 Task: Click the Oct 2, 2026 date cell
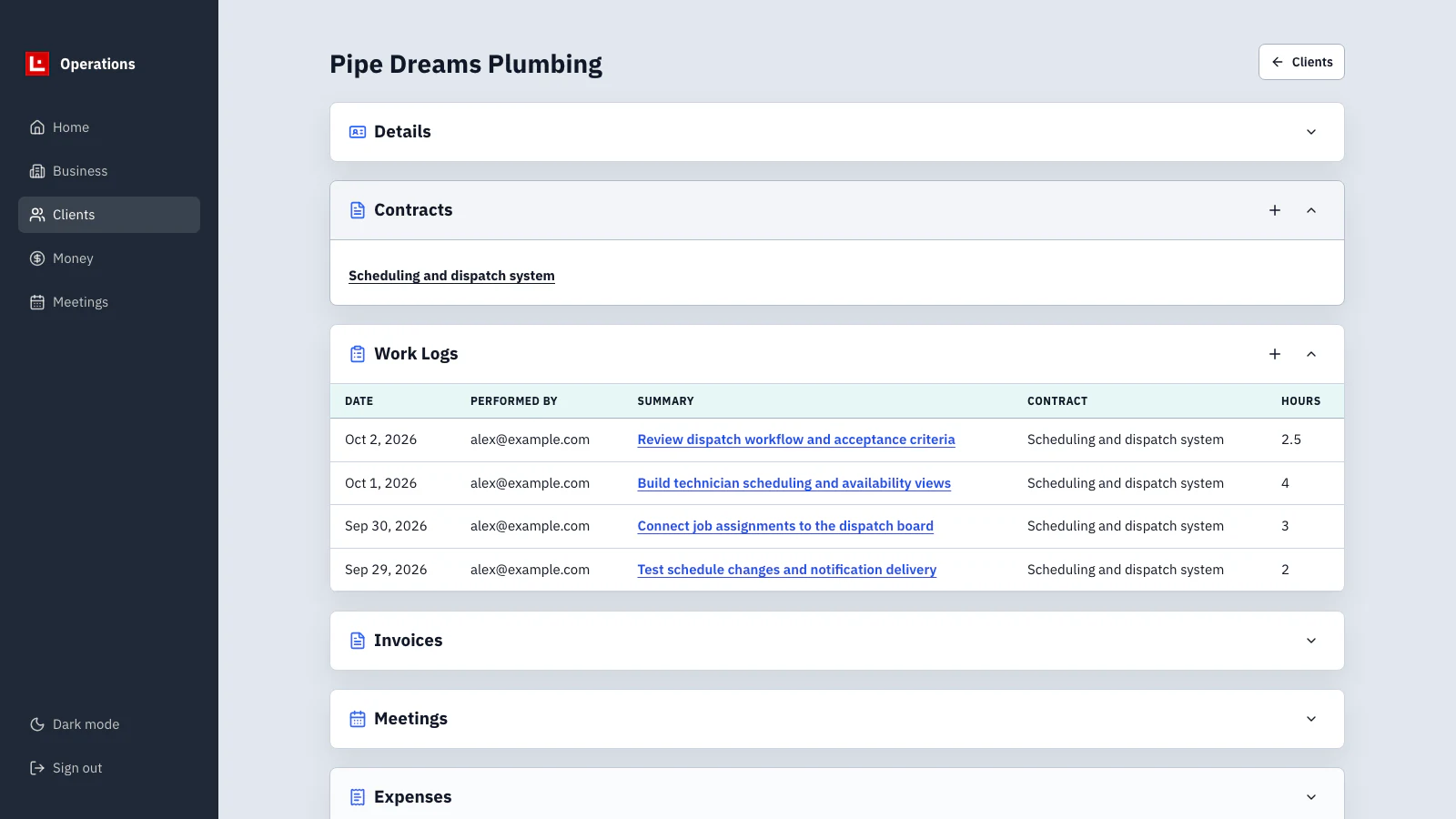[x=380, y=440]
